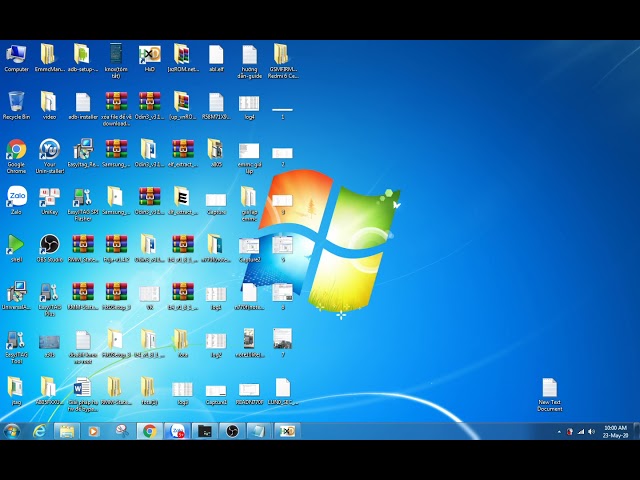The width and height of the screenshot is (640, 480).
Task: Open the Computer desktop icon
Action: point(16,58)
